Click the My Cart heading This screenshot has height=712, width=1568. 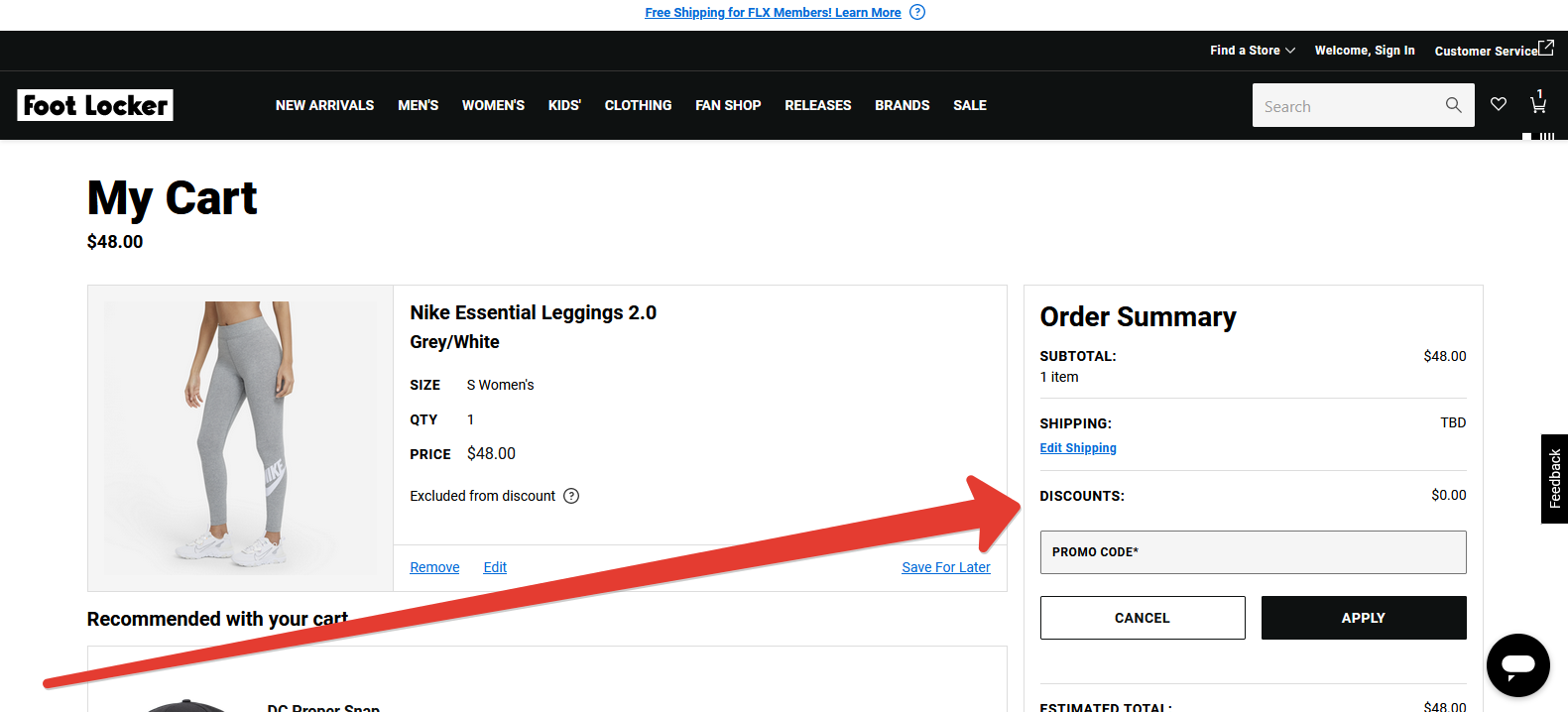point(172,198)
